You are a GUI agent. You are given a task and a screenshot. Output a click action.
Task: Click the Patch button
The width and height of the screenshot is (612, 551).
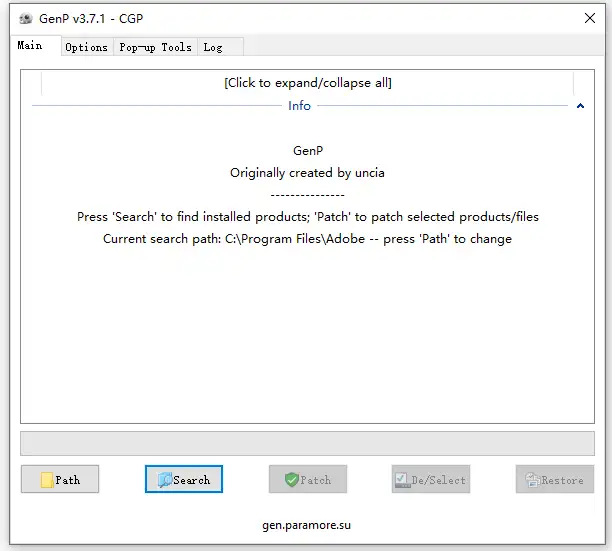click(308, 479)
